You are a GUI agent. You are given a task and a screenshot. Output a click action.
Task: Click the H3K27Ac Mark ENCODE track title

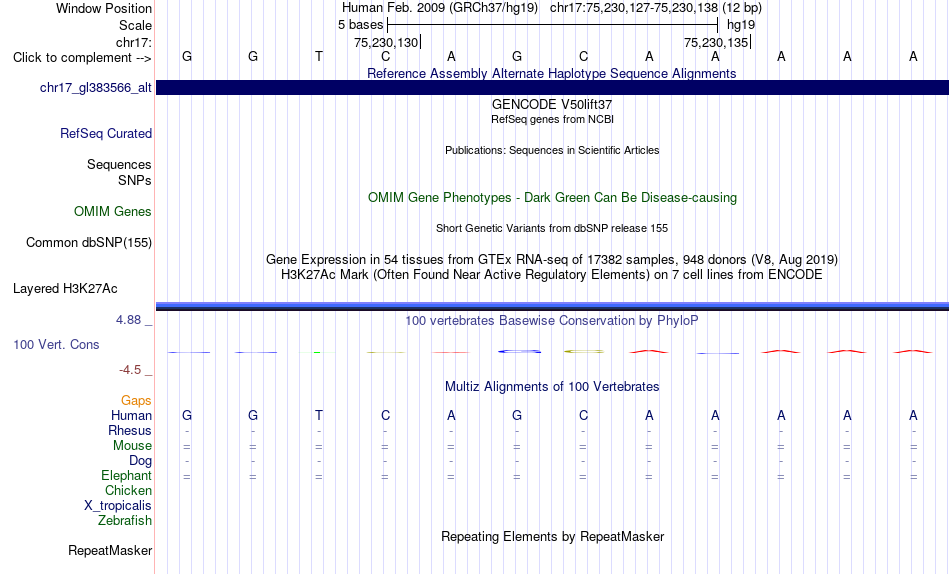(x=552, y=275)
